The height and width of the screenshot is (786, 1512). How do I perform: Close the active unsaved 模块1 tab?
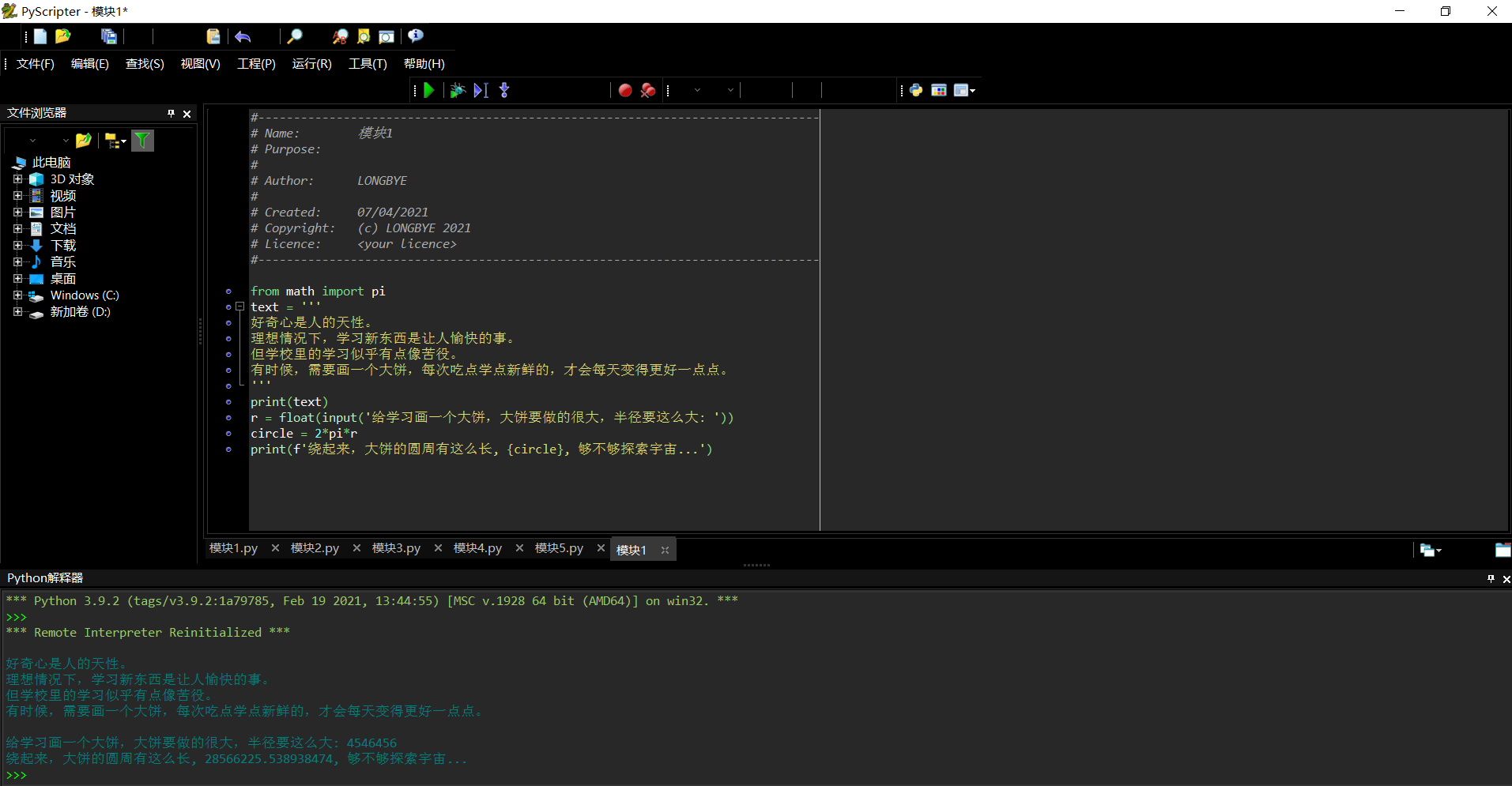666,551
